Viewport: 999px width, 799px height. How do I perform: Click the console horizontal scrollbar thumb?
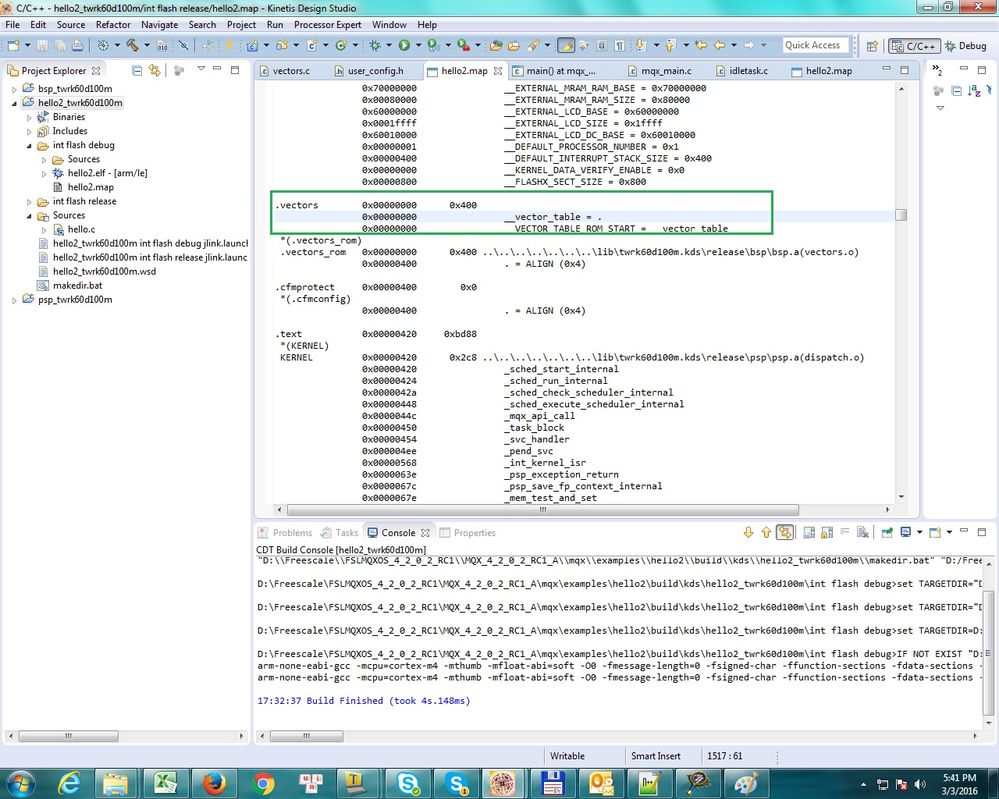coord(306,736)
